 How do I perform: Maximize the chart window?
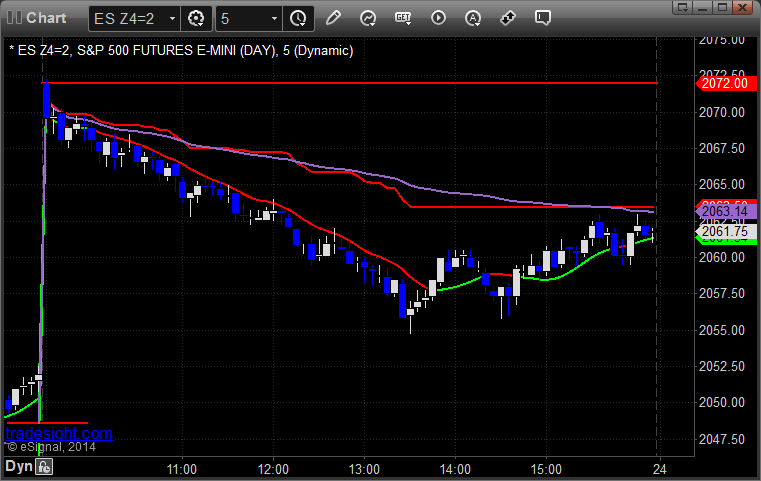click(x=723, y=7)
